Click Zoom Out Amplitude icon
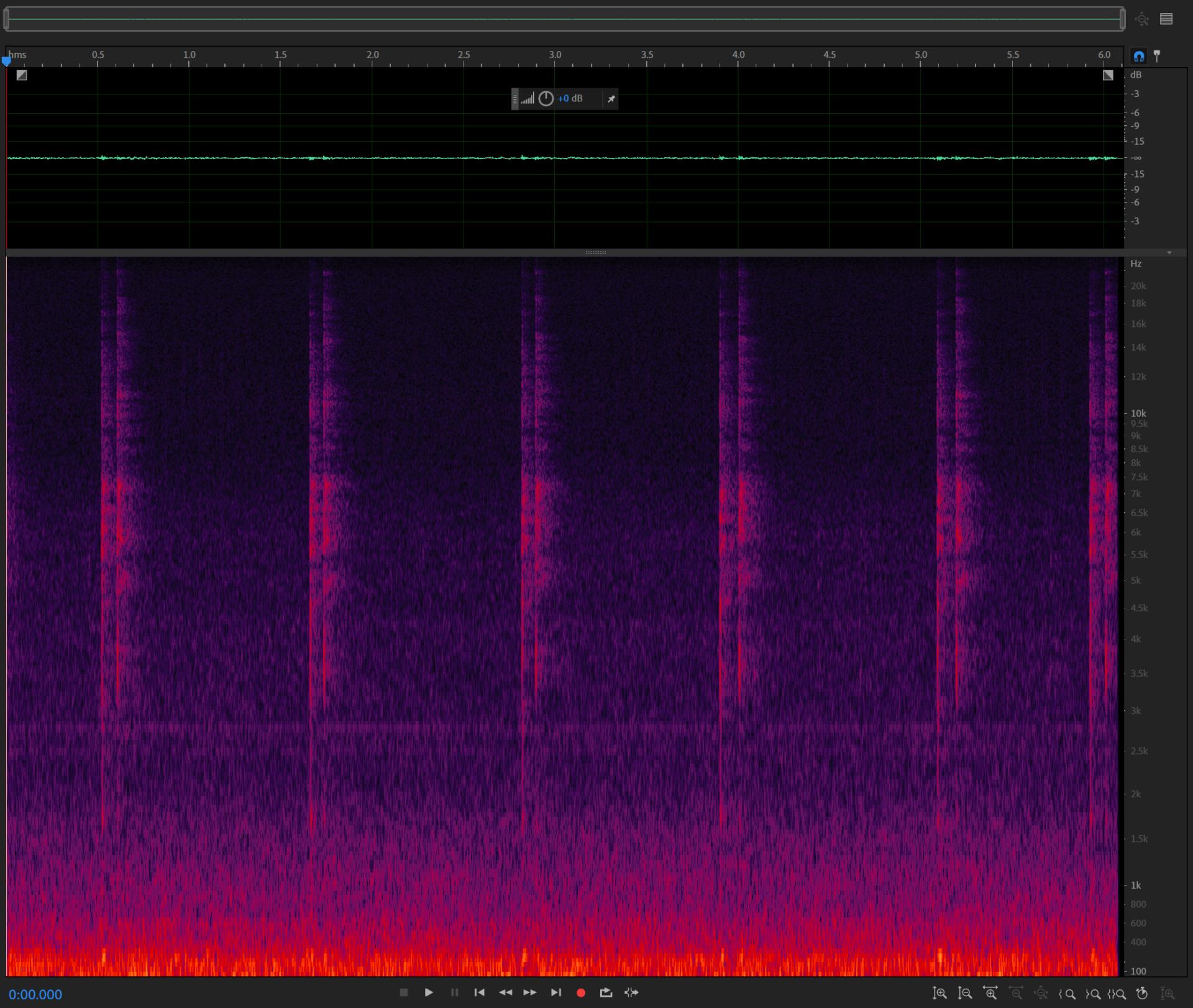 coord(965,993)
